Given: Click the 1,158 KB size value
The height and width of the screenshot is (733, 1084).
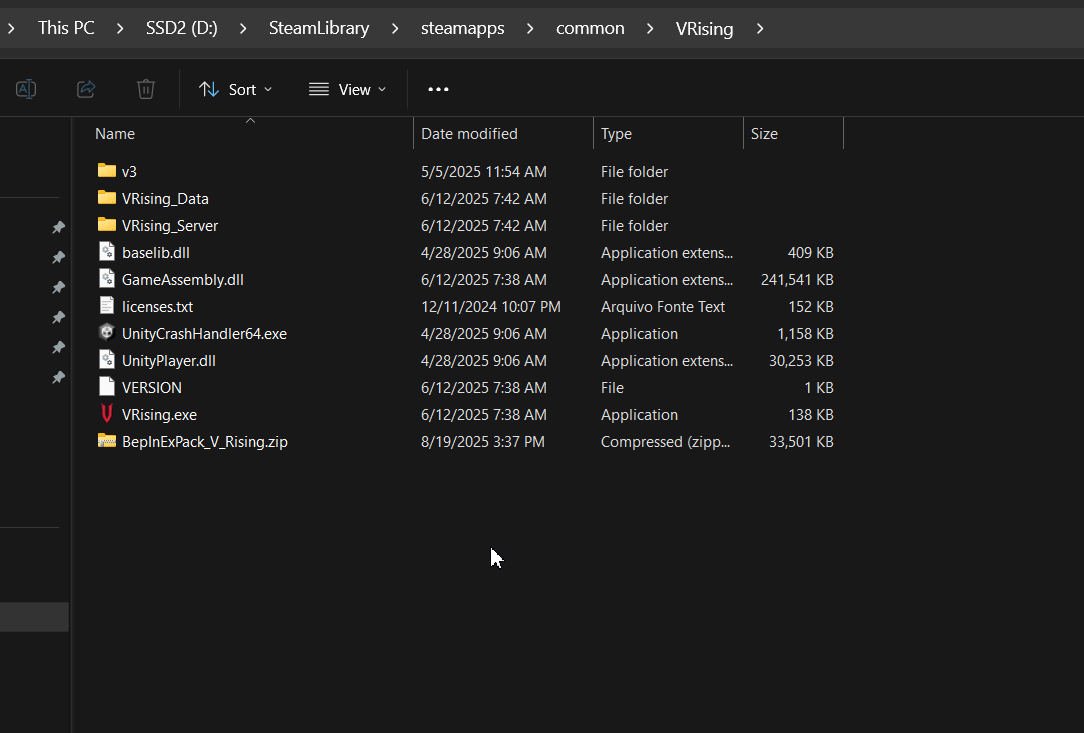Looking at the screenshot, I should click(805, 333).
